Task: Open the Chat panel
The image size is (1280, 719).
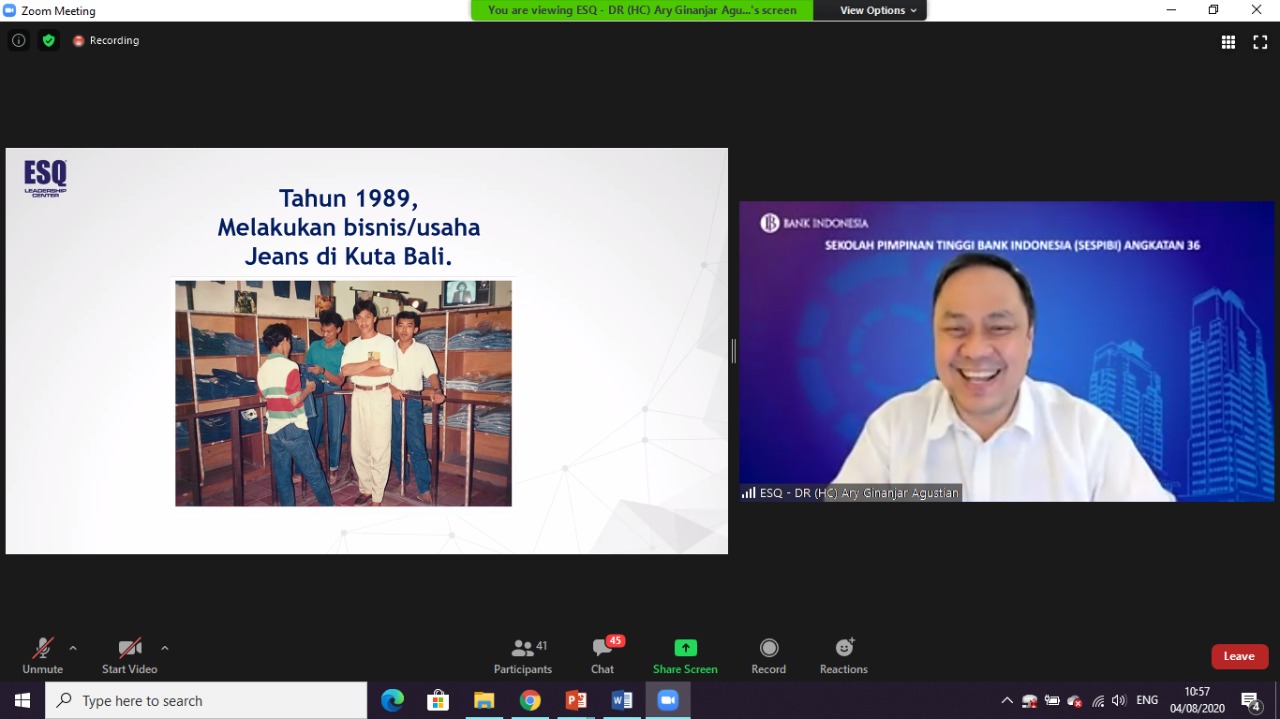Action: (x=602, y=656)
